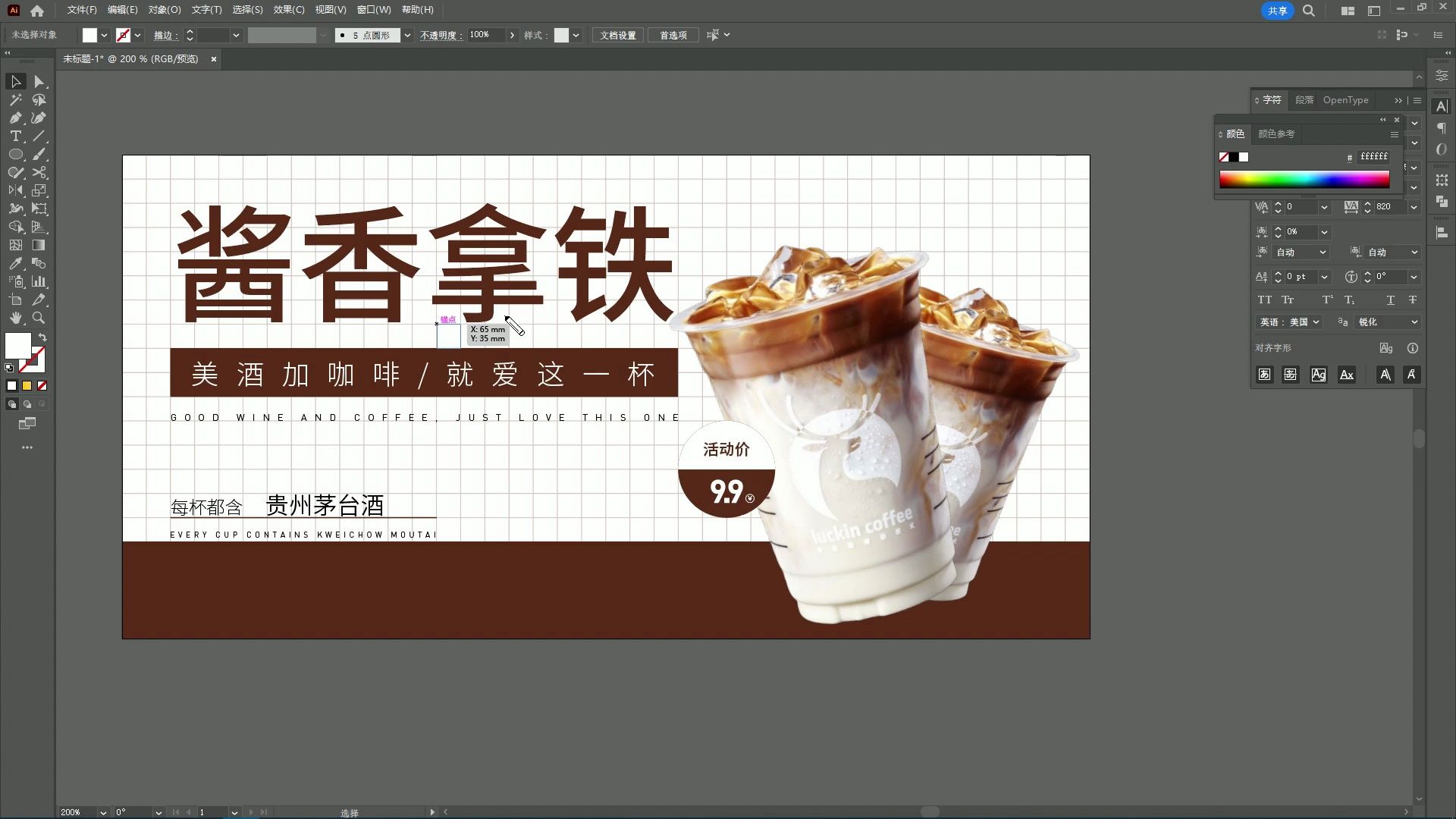This screenshot has height=819, width=1456.
Task: Open the 对象(O) menu
Action: 165,10
